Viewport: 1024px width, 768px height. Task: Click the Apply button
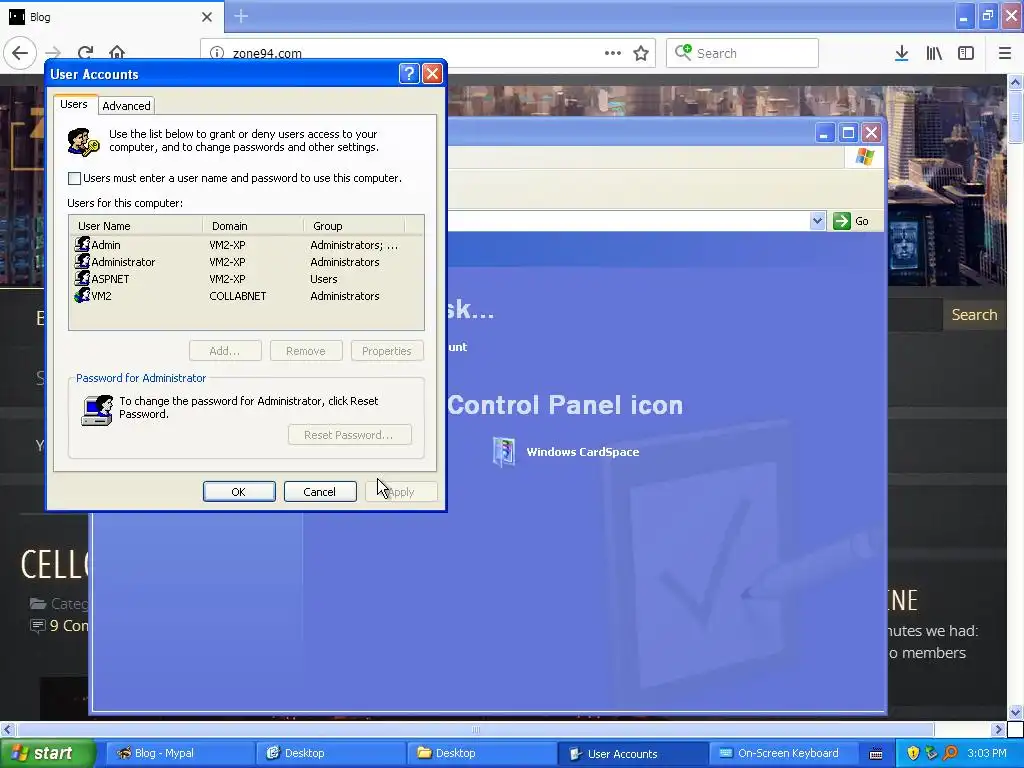401,492
